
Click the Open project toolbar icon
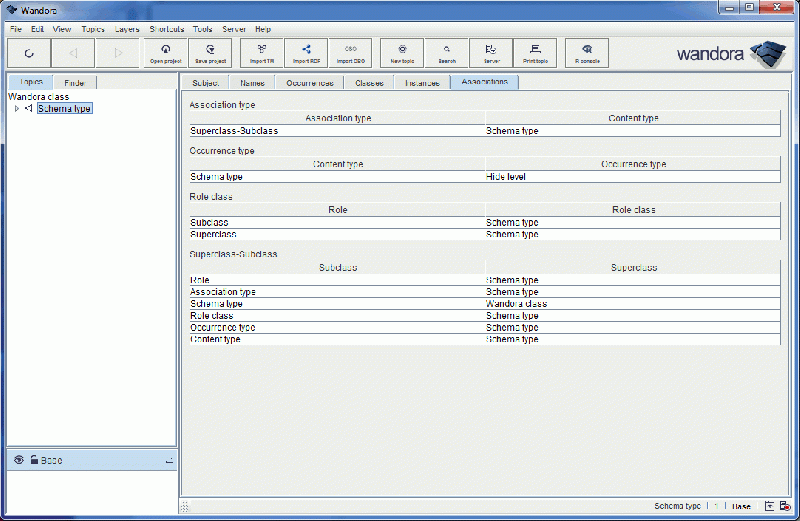coord(165,52)
